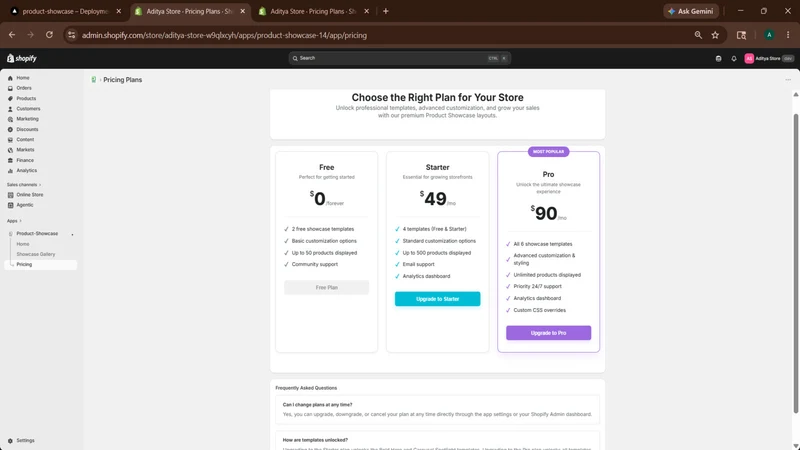Open the Customers person icon
The width and height of the screenshot is (800, 450).
coord(10,109)
